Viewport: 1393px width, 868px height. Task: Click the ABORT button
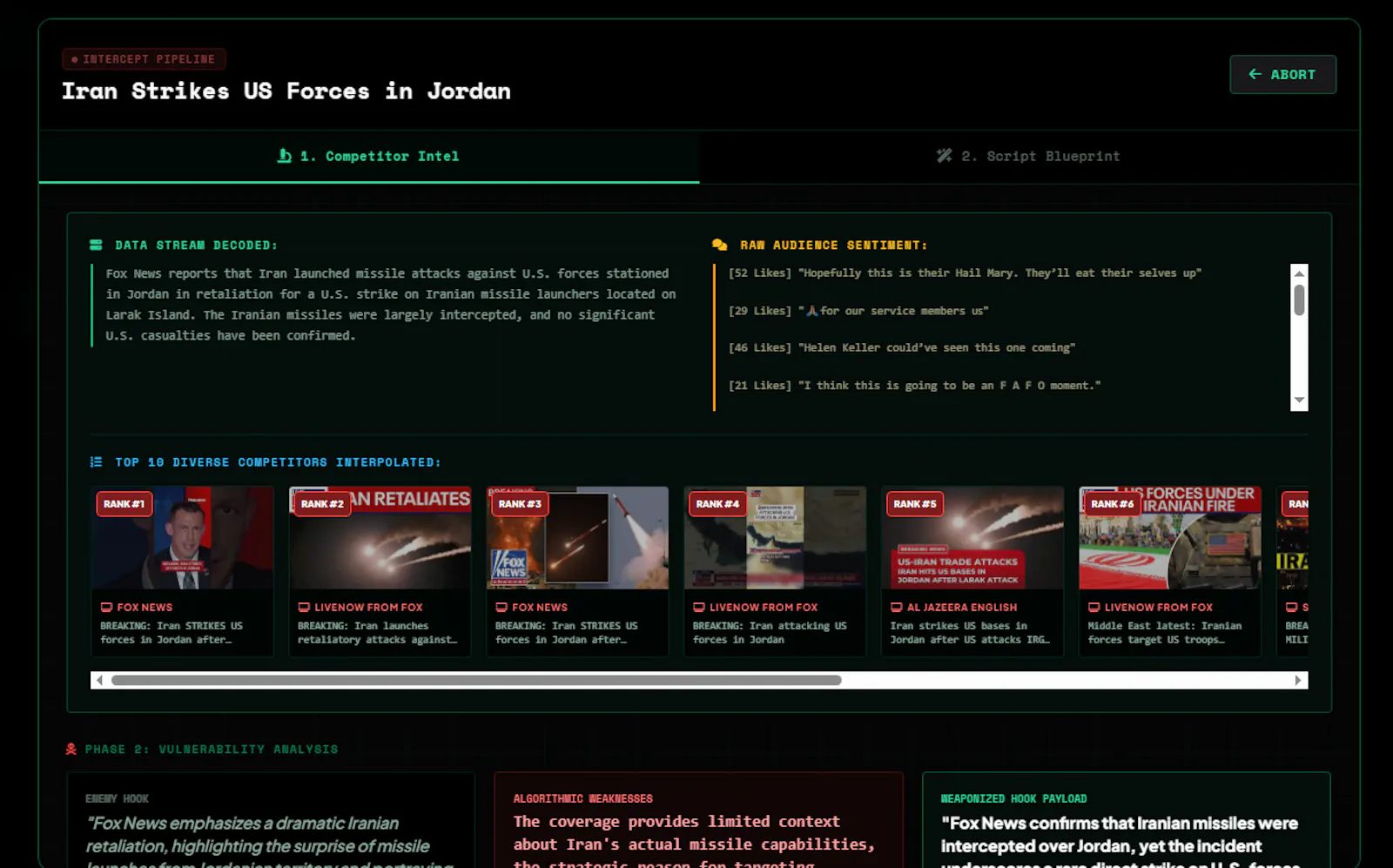coord(1282,75)
